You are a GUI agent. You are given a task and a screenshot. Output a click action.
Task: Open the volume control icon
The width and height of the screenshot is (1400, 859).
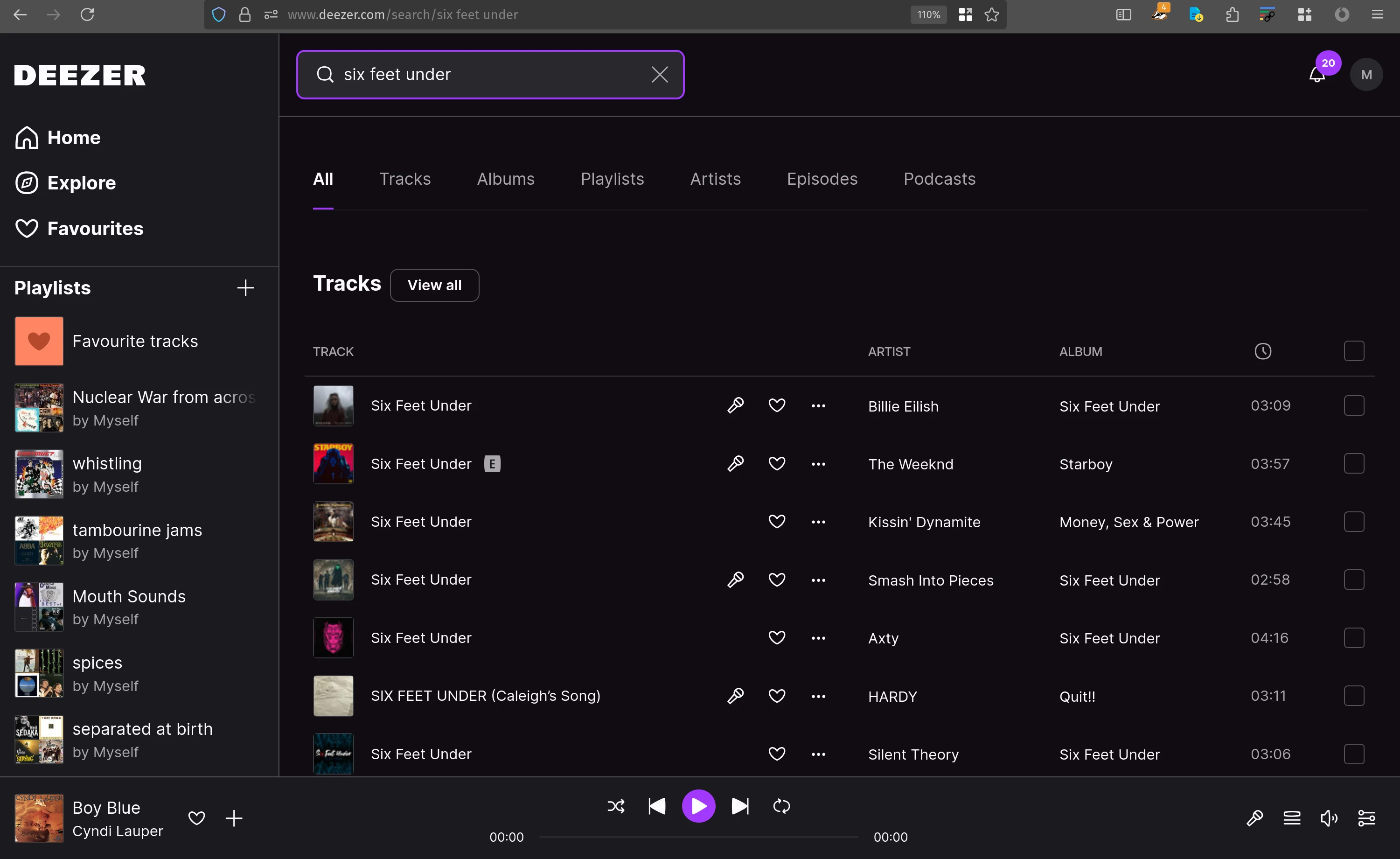tap(1329, 818)
